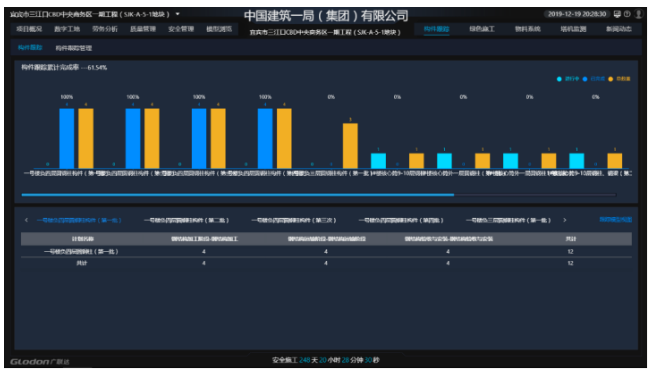Select plan tab ending (第二批)

pos(186,220)
